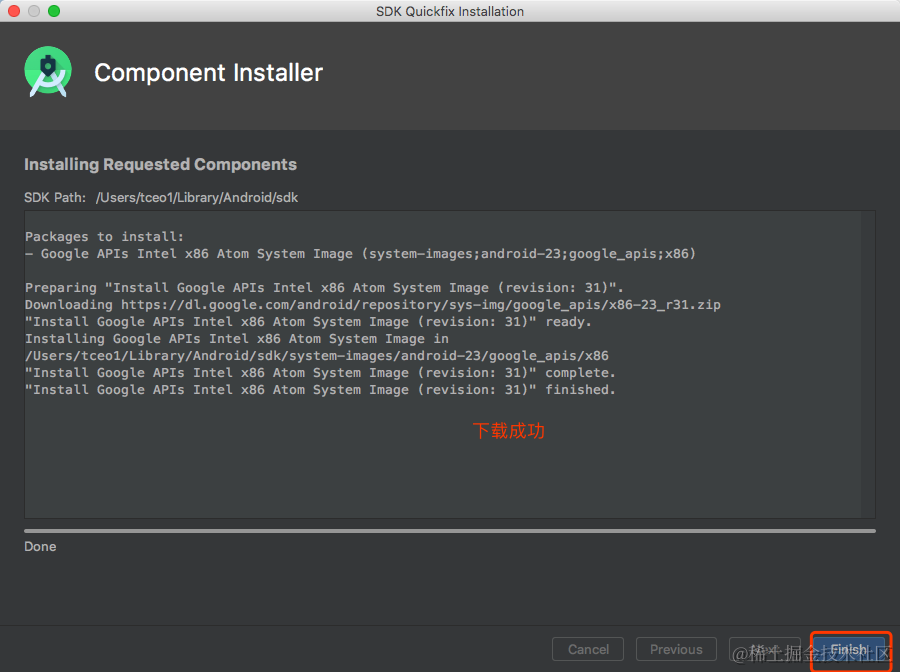Click the Downloading https://dl.google.com URL line

click(373, 305)
